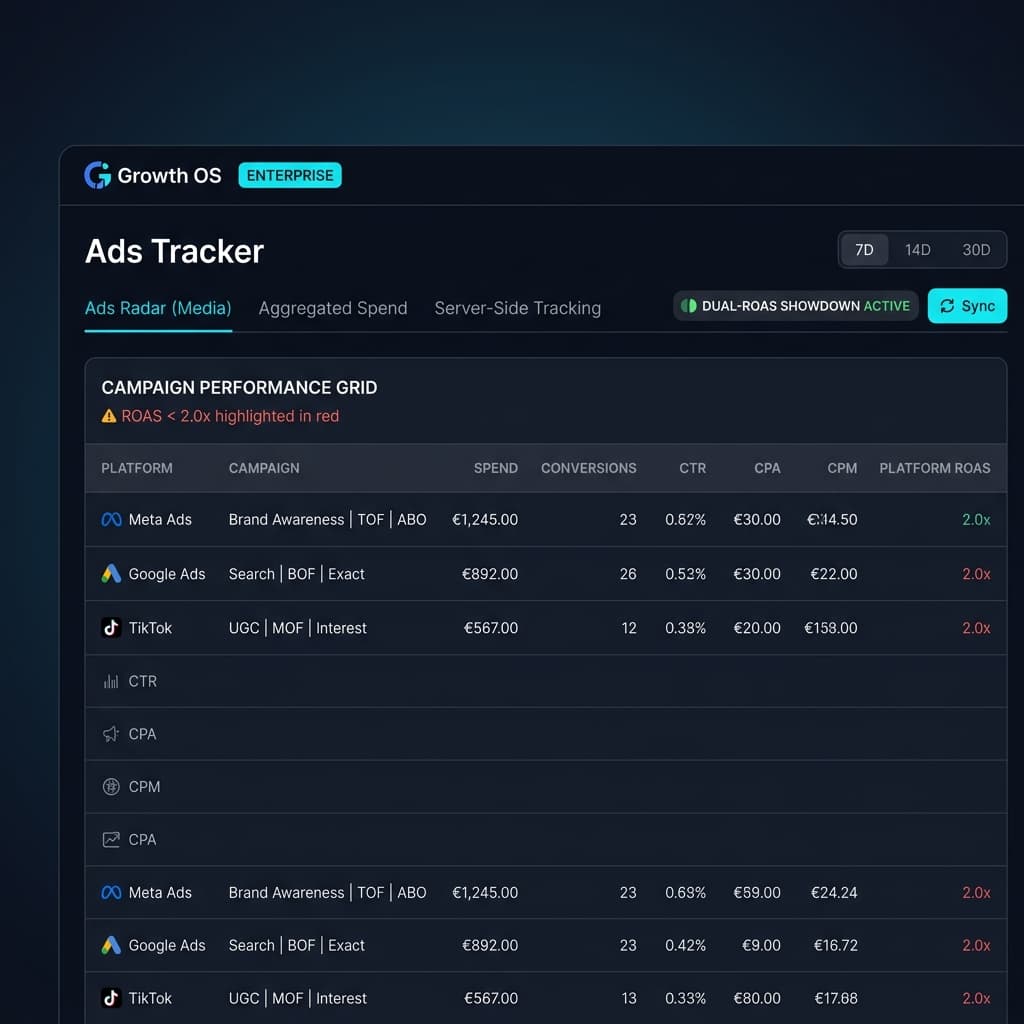The height and width of the screenshot is (1024, 1024).
Task: Click the Growth OS logo icon
Action: tap(97, 175)
